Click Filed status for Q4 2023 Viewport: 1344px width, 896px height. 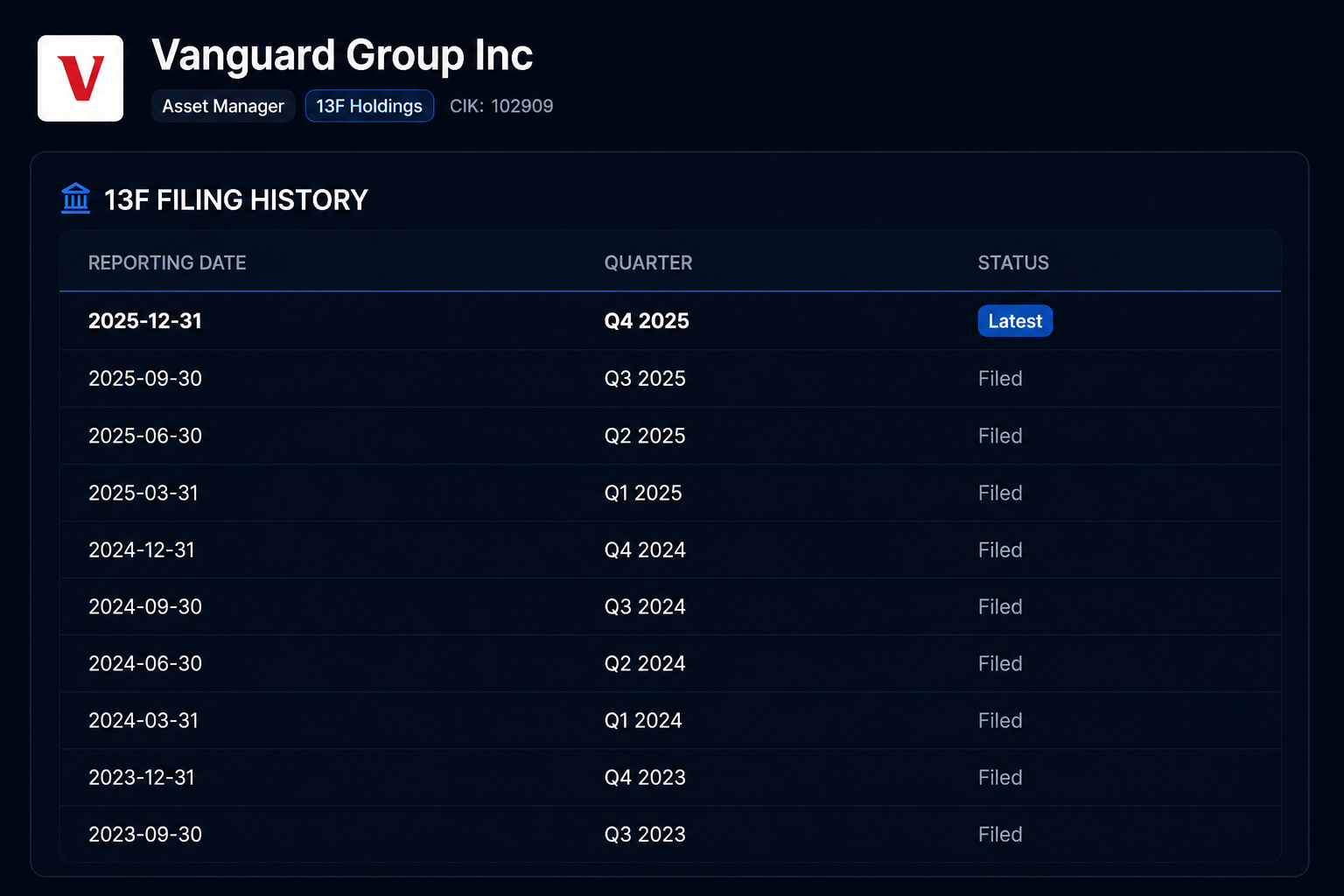click(1000, 777)
